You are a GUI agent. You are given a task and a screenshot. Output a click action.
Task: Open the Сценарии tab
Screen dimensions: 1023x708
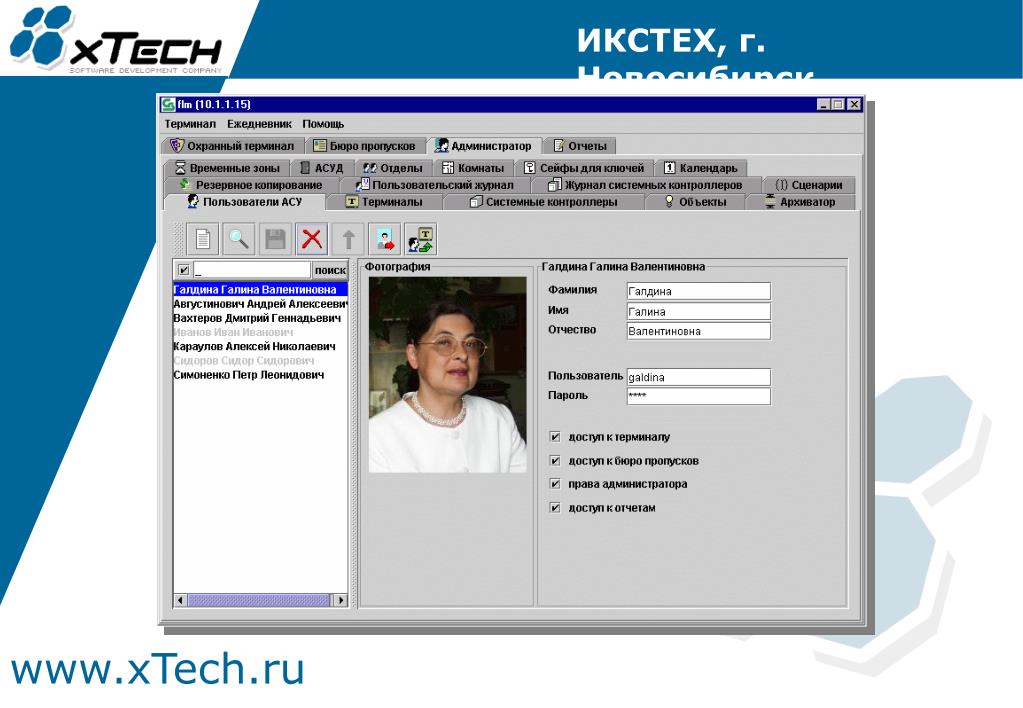tap(809, 185)
